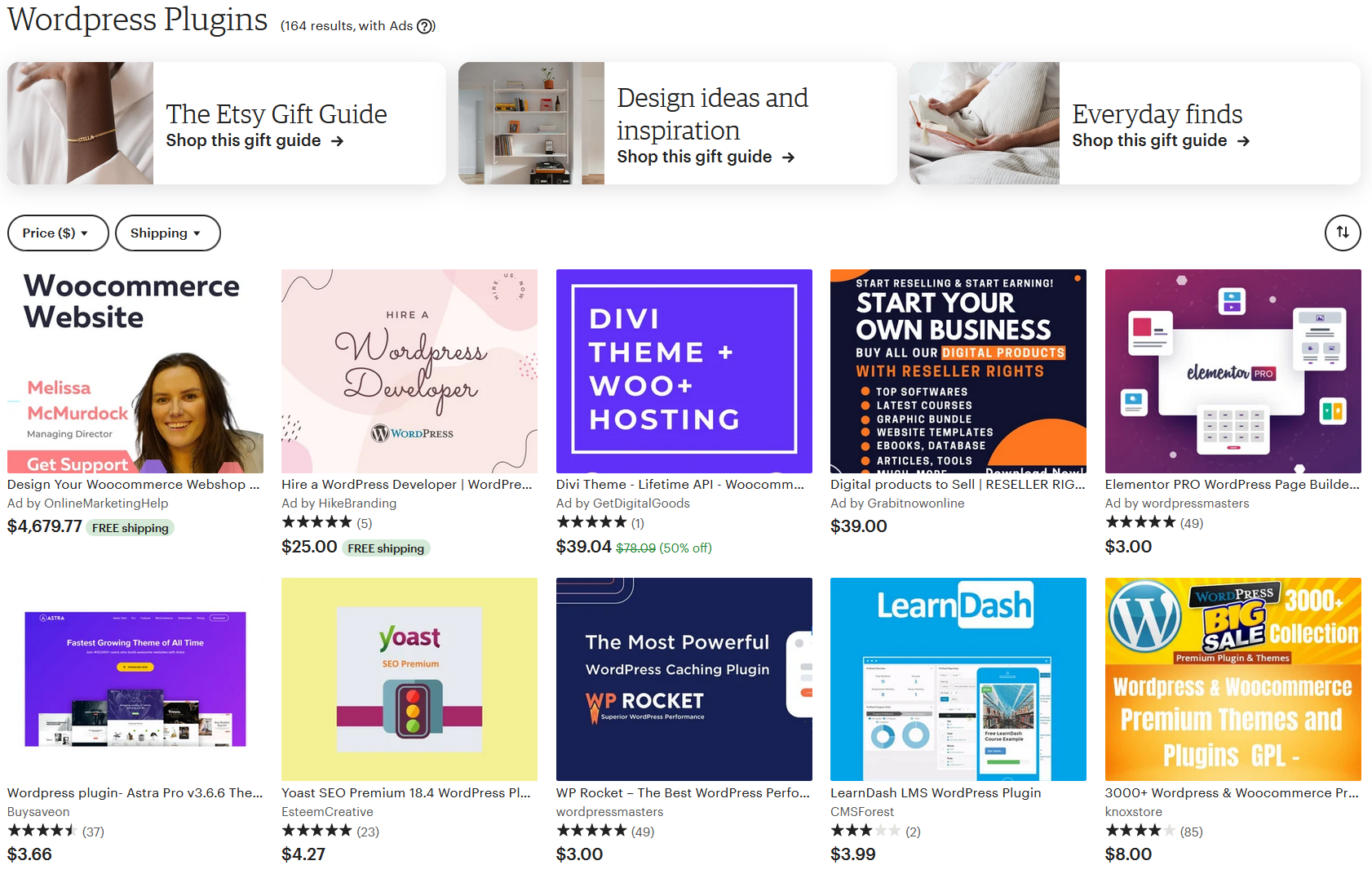
Task: Open the Start Your Own Business image
Action: (x=958, y=371)
